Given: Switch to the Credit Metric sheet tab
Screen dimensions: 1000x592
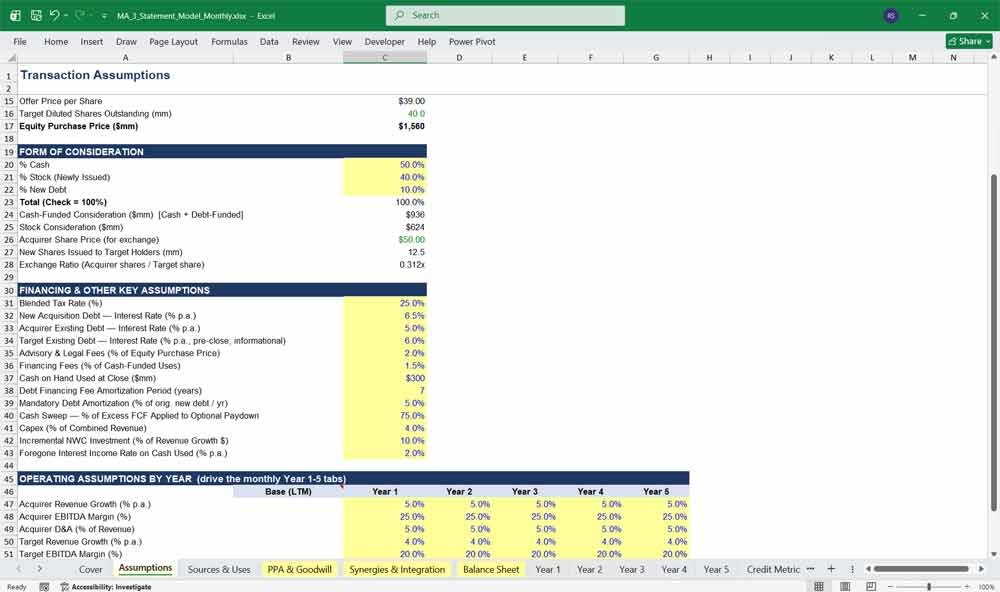Looking at the screenshot, I should tap(773, 569).
